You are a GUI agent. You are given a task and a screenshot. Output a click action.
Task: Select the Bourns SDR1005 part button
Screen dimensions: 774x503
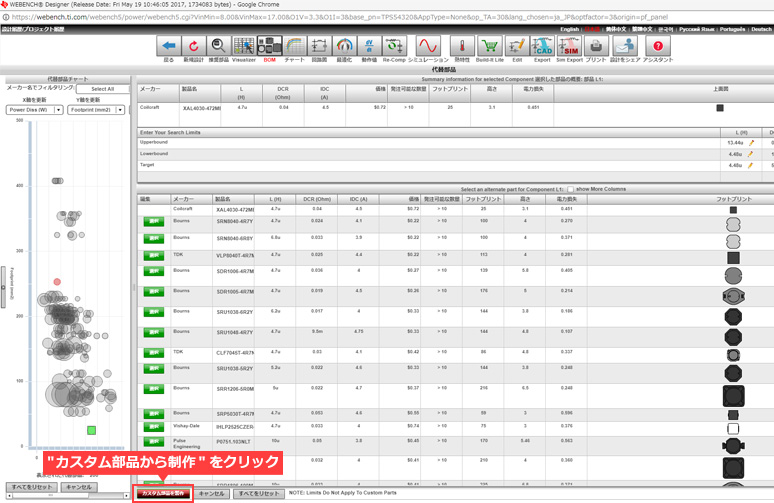[x=154, y=292]
